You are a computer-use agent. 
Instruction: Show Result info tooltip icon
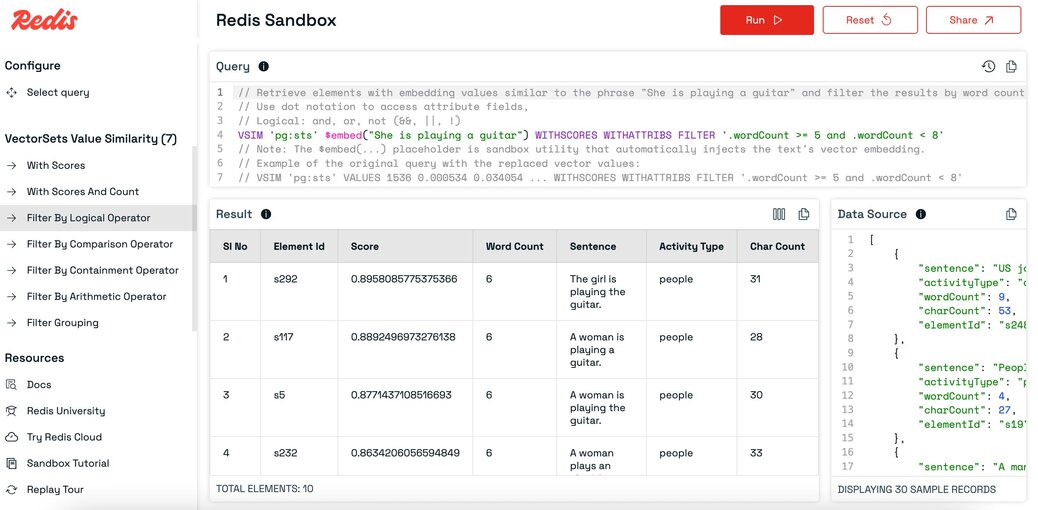point(266,214)
